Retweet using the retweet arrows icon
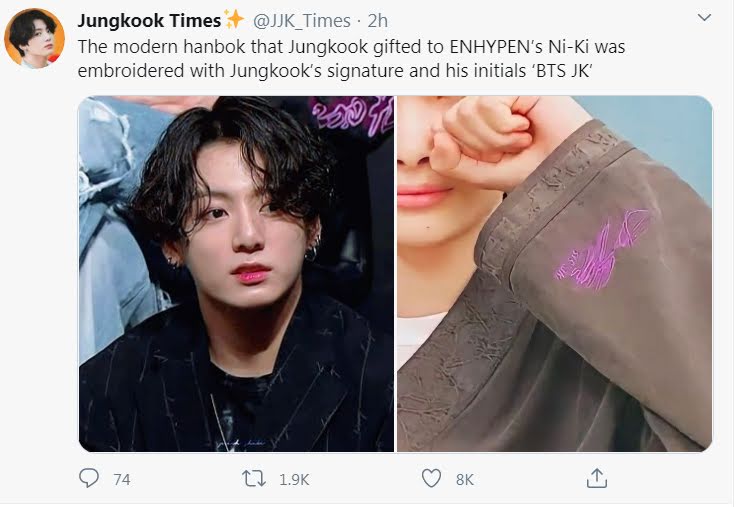The height and width of the screenshot is (507, 737). [x=254, y=479]
